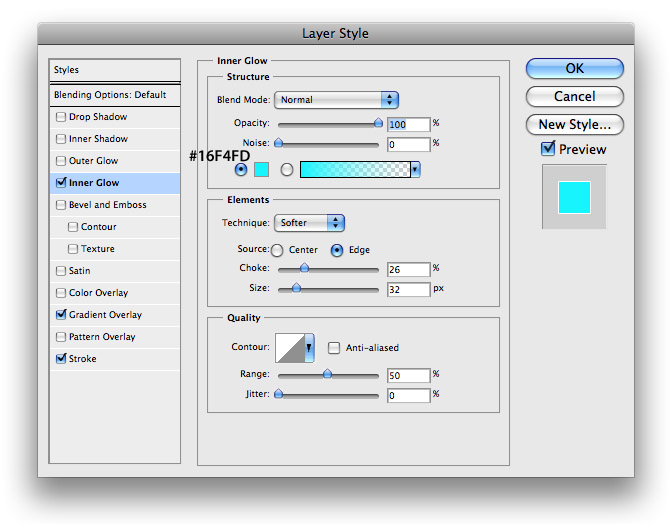Open Bevel and Emboss settings by label
The height and width of the screenshot is (524, 672).
coord(108,205)
